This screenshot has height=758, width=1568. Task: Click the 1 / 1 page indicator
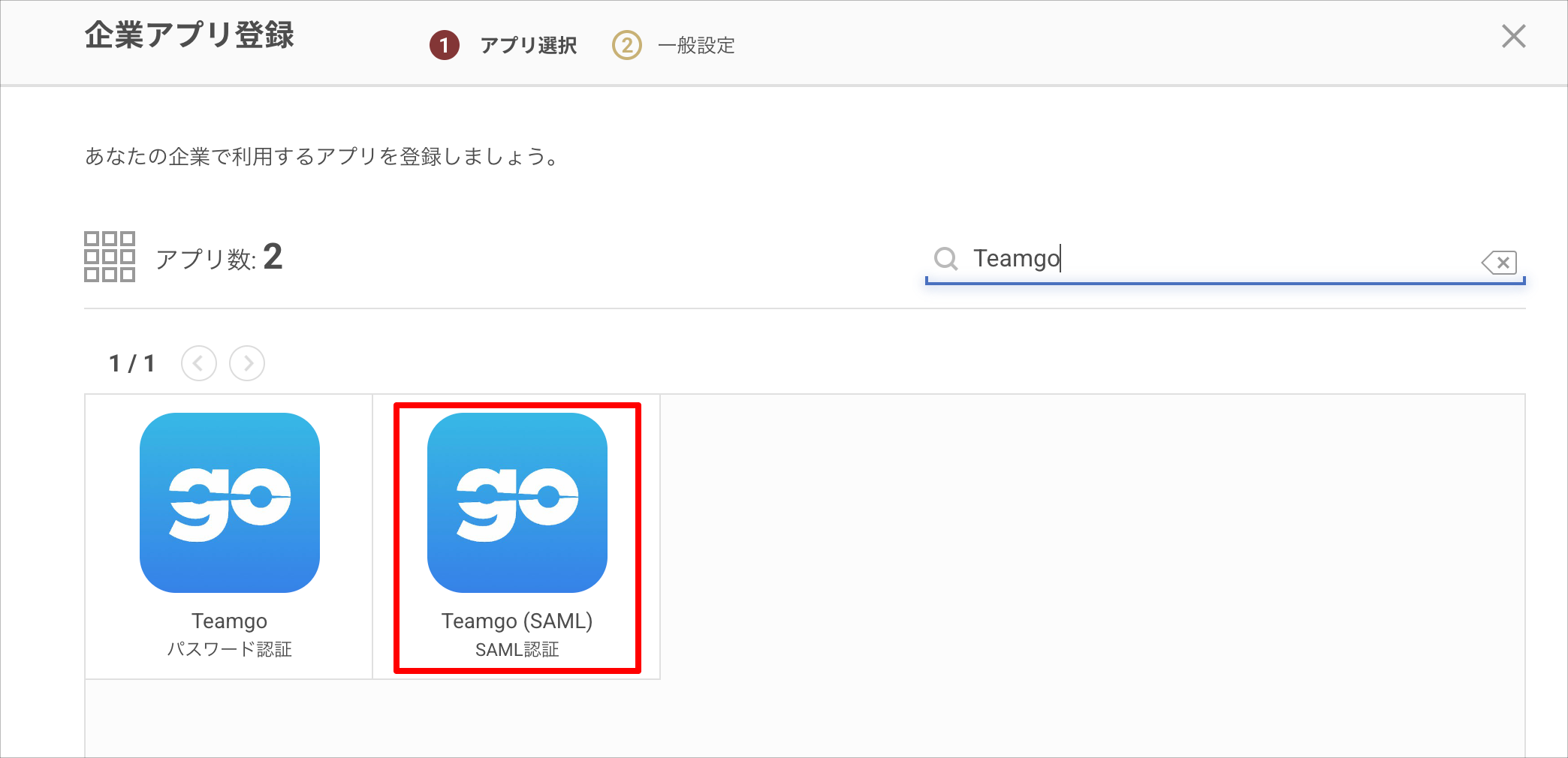coord(132,364)
